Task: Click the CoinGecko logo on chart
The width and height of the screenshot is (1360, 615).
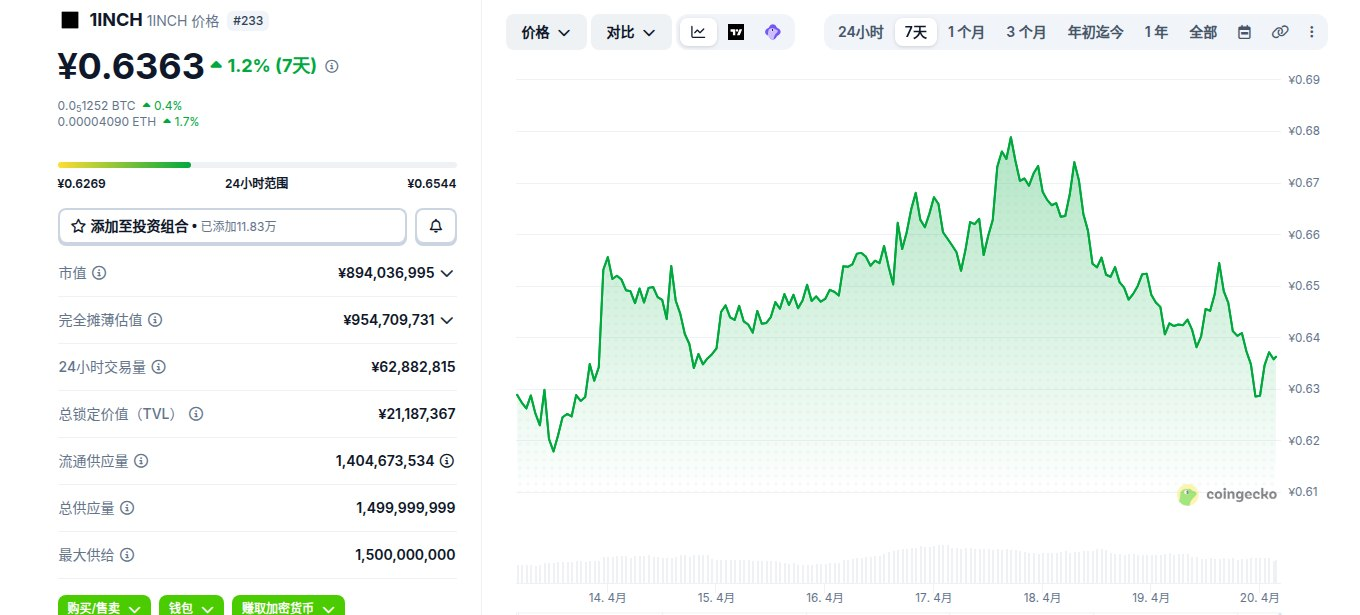Action: tap(1228, 494)
